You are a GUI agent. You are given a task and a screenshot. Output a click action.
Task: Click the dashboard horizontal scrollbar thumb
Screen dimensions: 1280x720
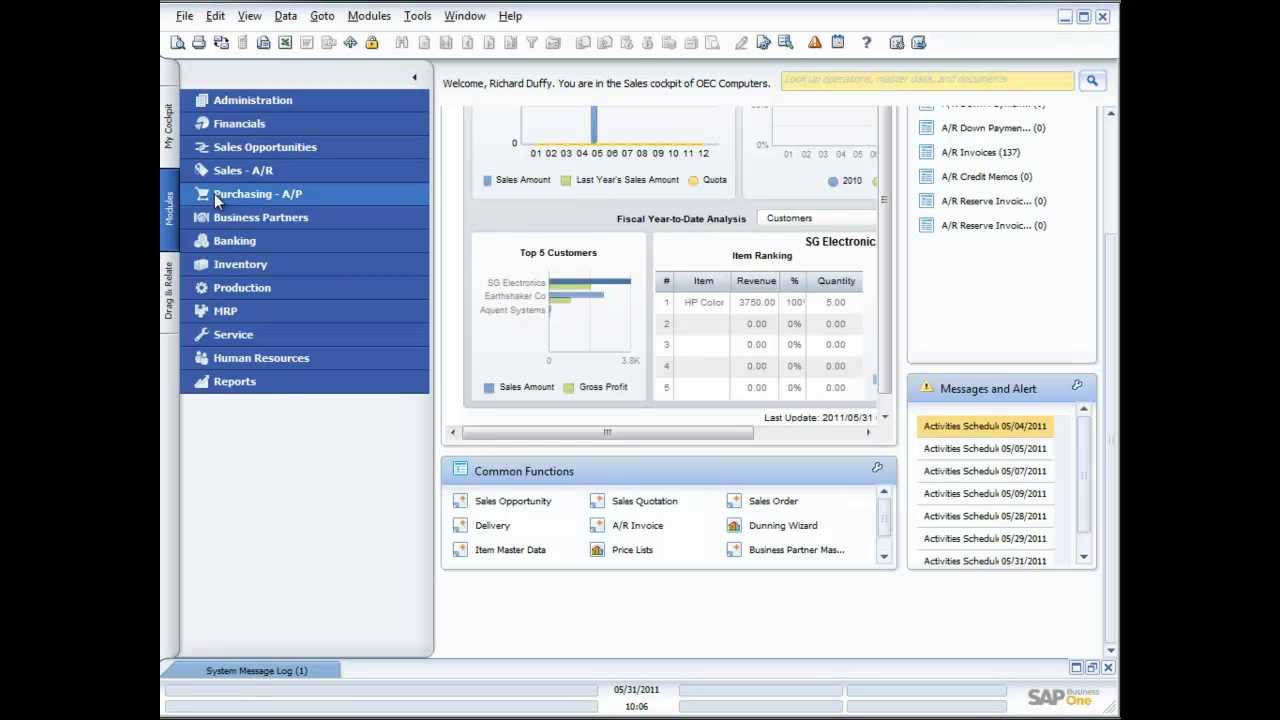pos(607,432)
